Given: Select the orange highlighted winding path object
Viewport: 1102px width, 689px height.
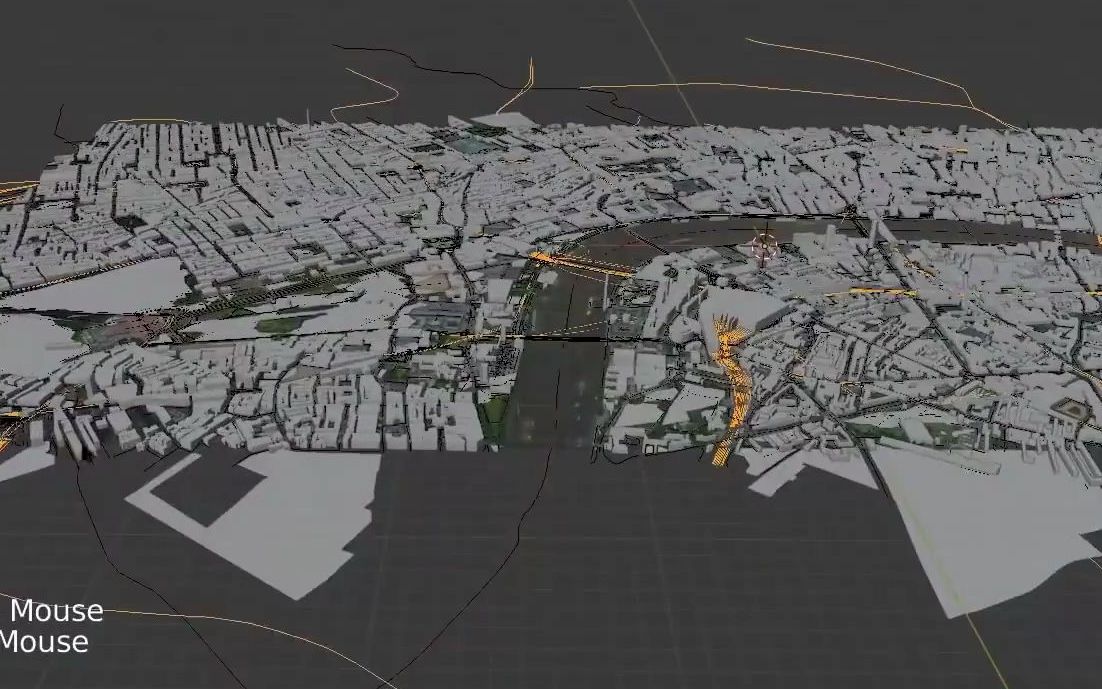Looking at the screenshot, I should pyautogui.click(x=731, y=389).
